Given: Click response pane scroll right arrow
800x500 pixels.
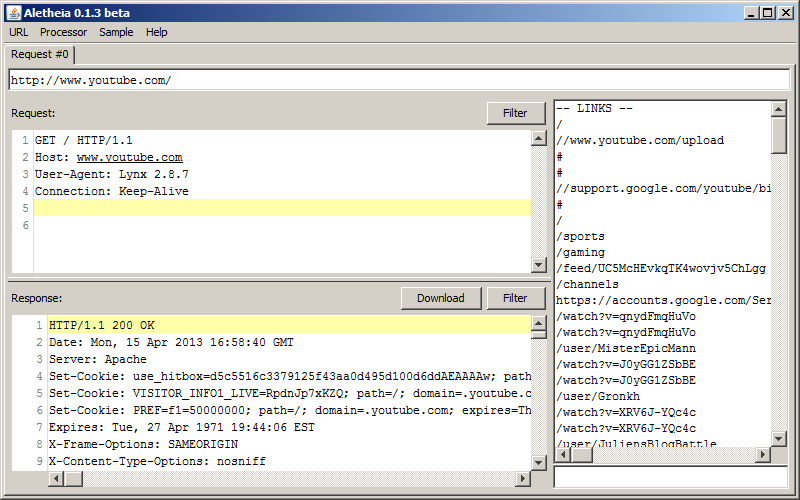Looking at the screenshot, I should click(522, 479).
